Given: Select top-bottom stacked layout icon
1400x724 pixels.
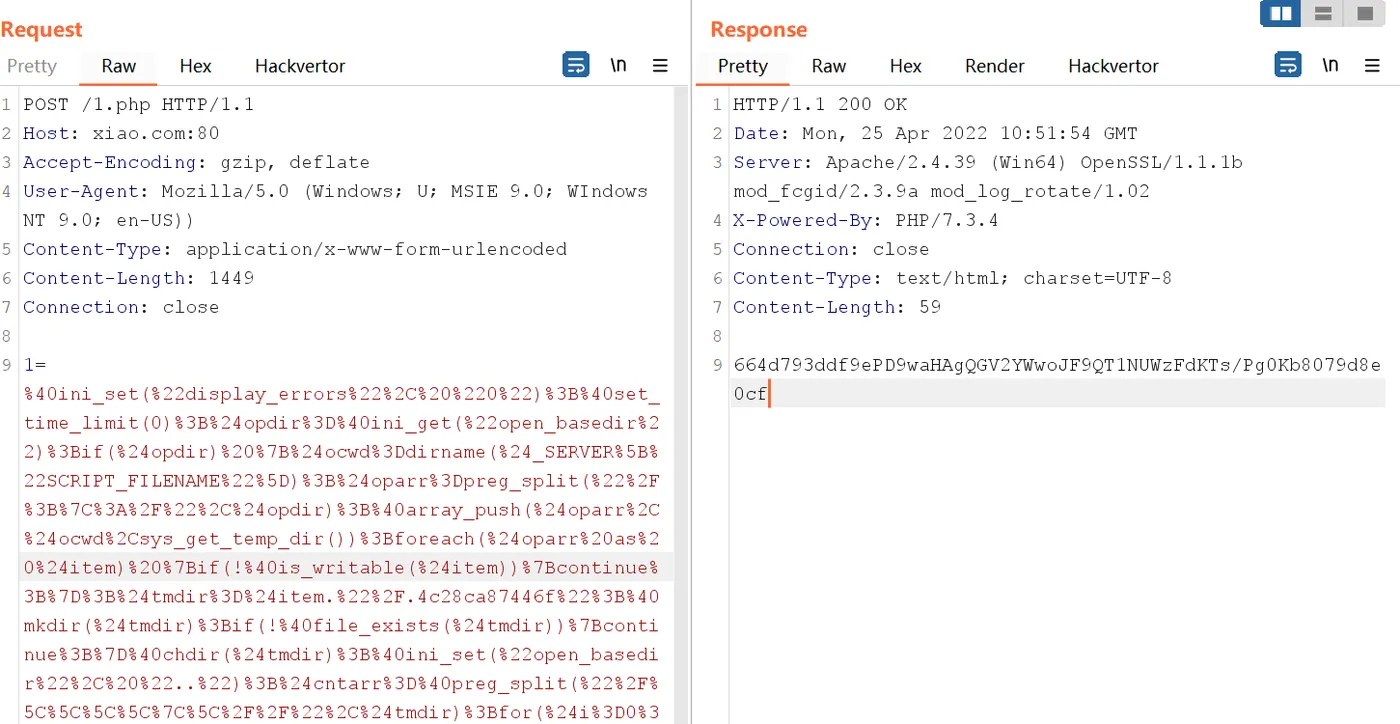Looking at the screenshot, I should tap(1323, 14).
